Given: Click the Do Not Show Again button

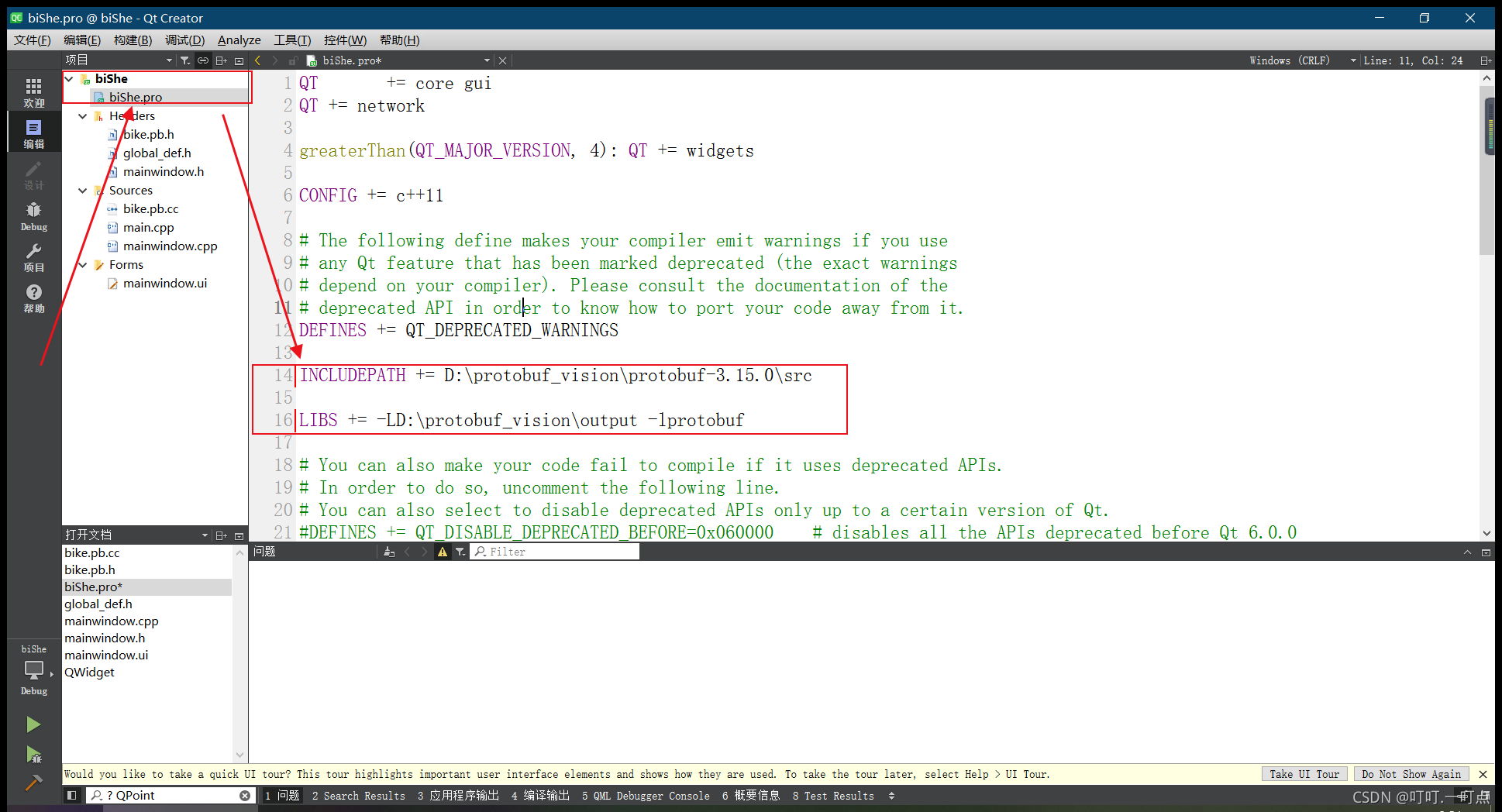Looking at the screenshot, I should tap(1411, 774).
